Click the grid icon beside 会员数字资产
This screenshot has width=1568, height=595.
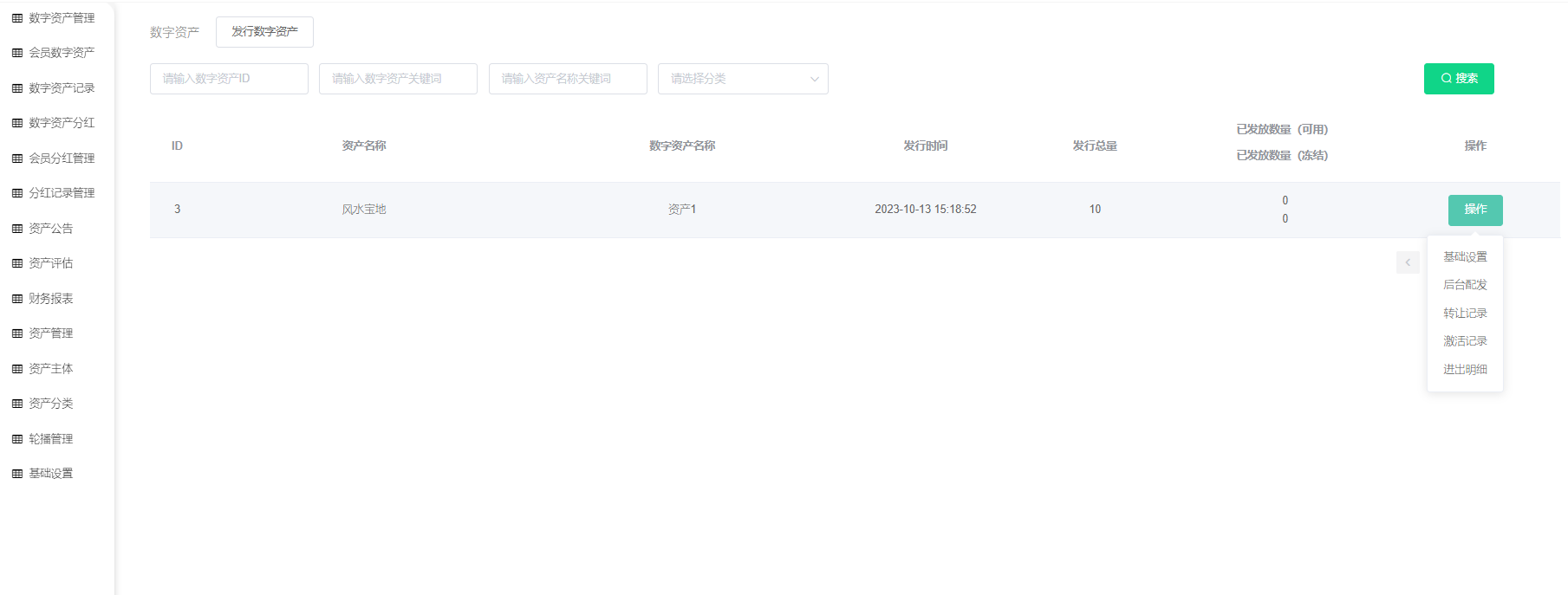click(17, 53)
